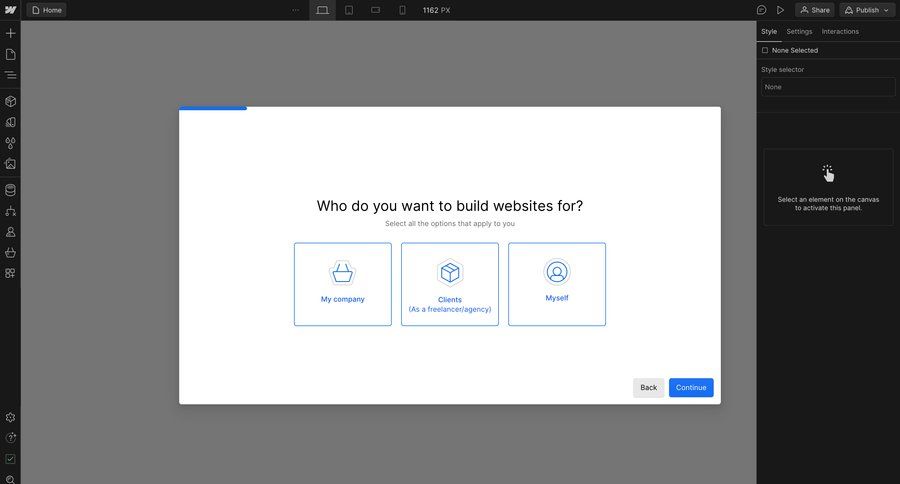Open the Publish dropdown

[867, 10]
